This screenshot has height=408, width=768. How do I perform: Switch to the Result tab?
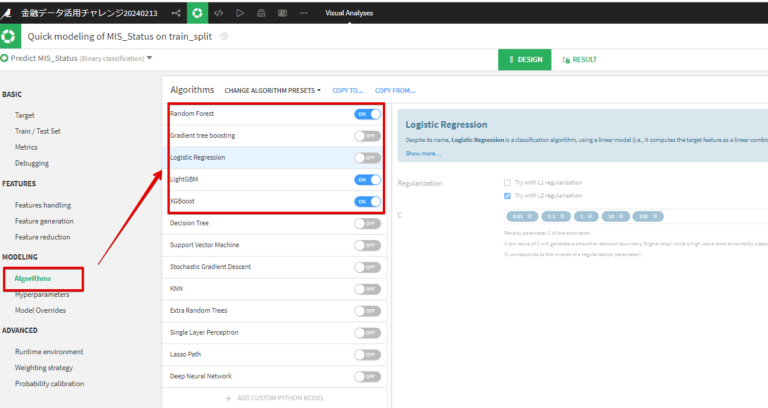point(579,59)
